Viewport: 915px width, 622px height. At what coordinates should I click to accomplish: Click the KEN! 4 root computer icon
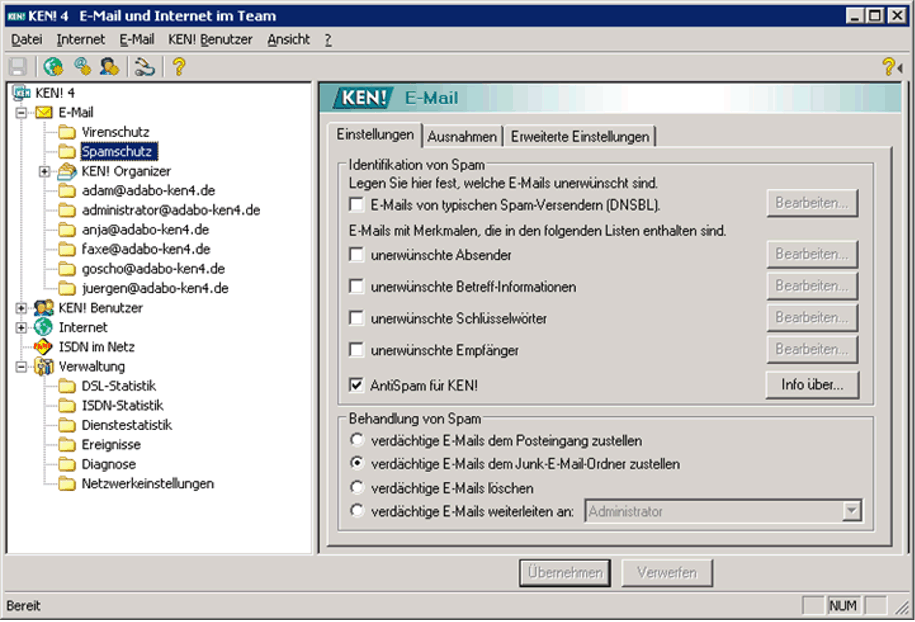pyautogui.click(x=22, y=93)
